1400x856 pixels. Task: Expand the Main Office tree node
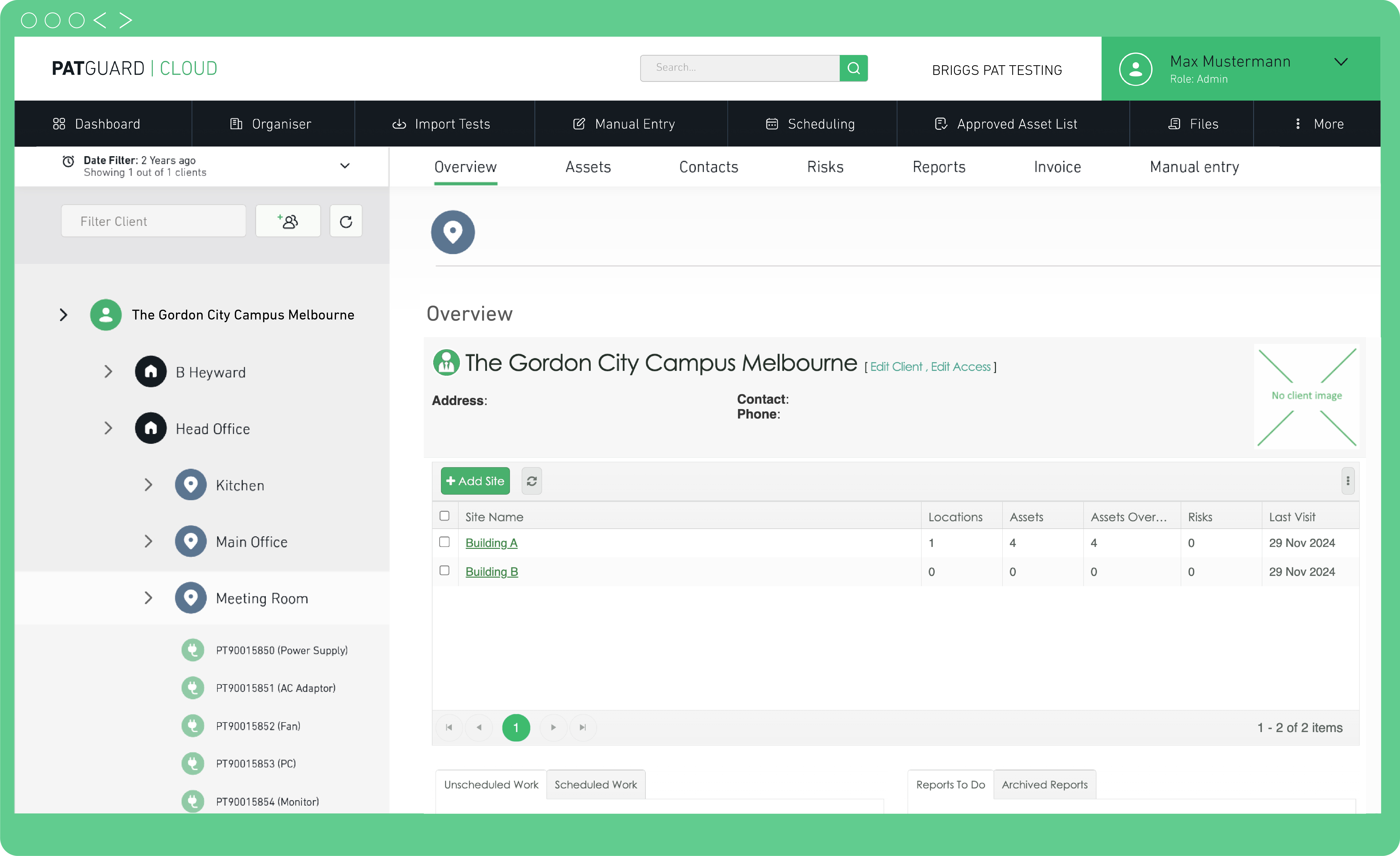point(148,541)
